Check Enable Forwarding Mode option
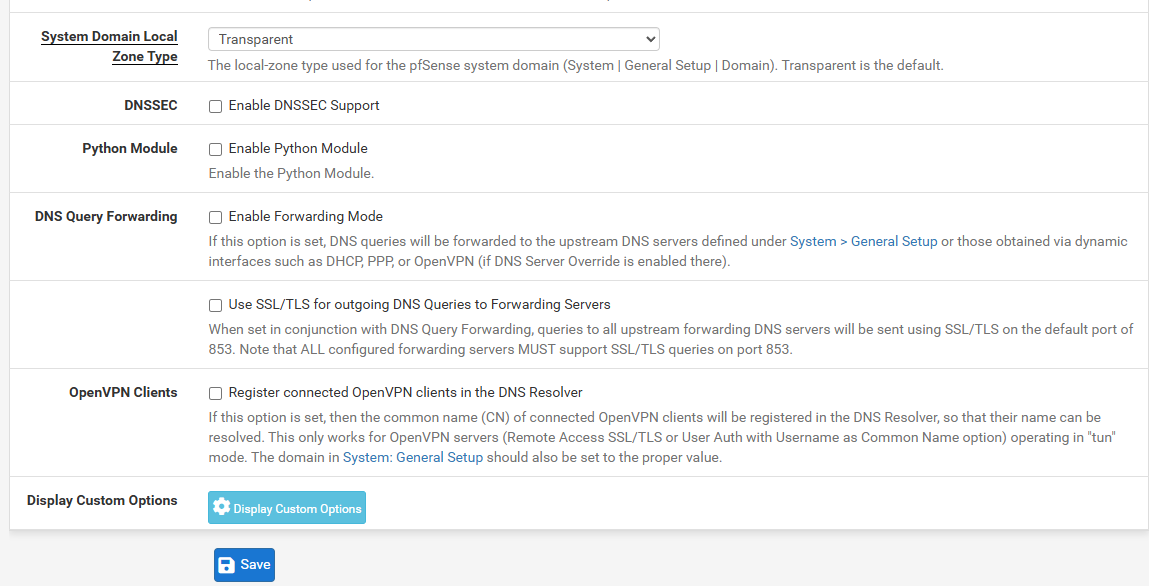This screenshot has width=1149, height=586. 215,218
